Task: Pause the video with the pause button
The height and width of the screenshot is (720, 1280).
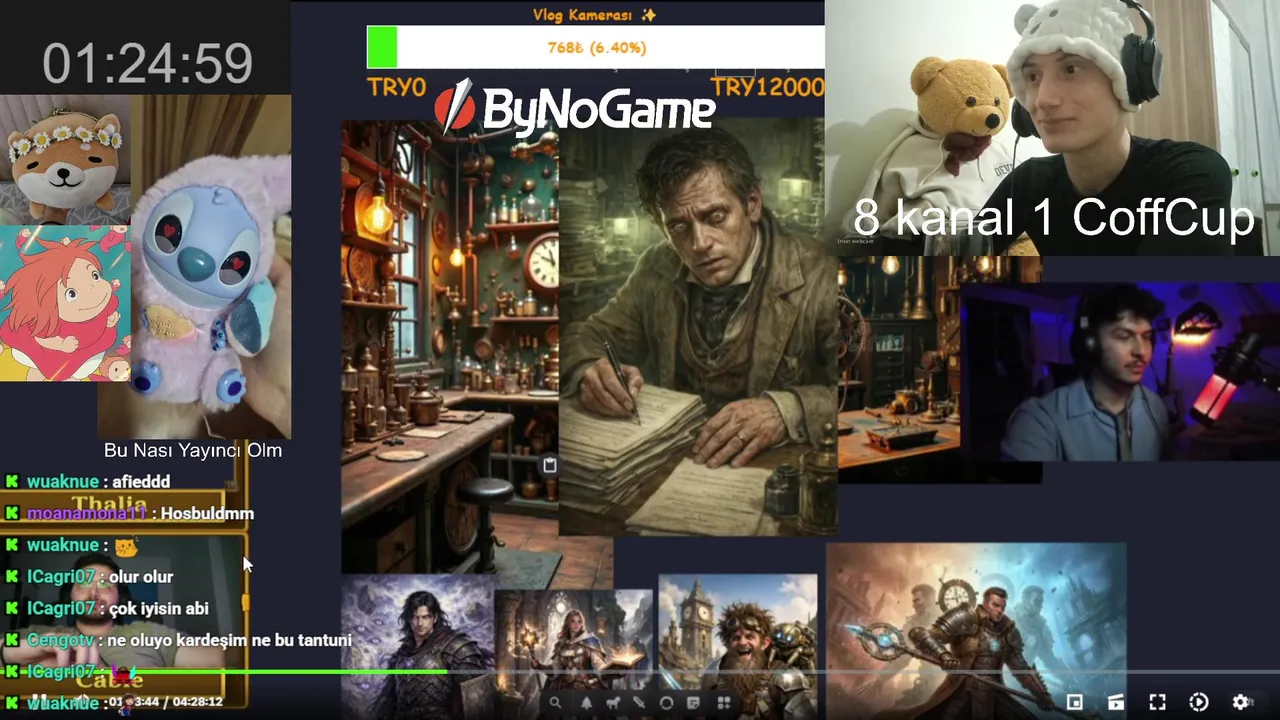Action: [x=38, y=701]
